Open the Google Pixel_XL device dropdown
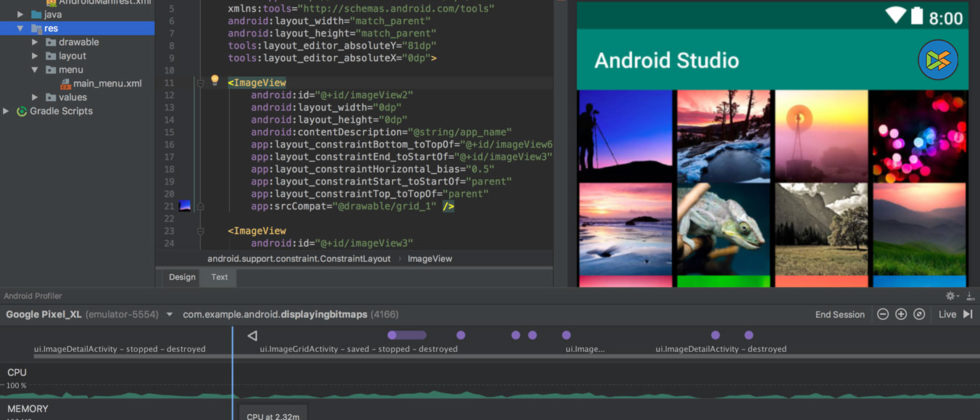 click(169, 314)
